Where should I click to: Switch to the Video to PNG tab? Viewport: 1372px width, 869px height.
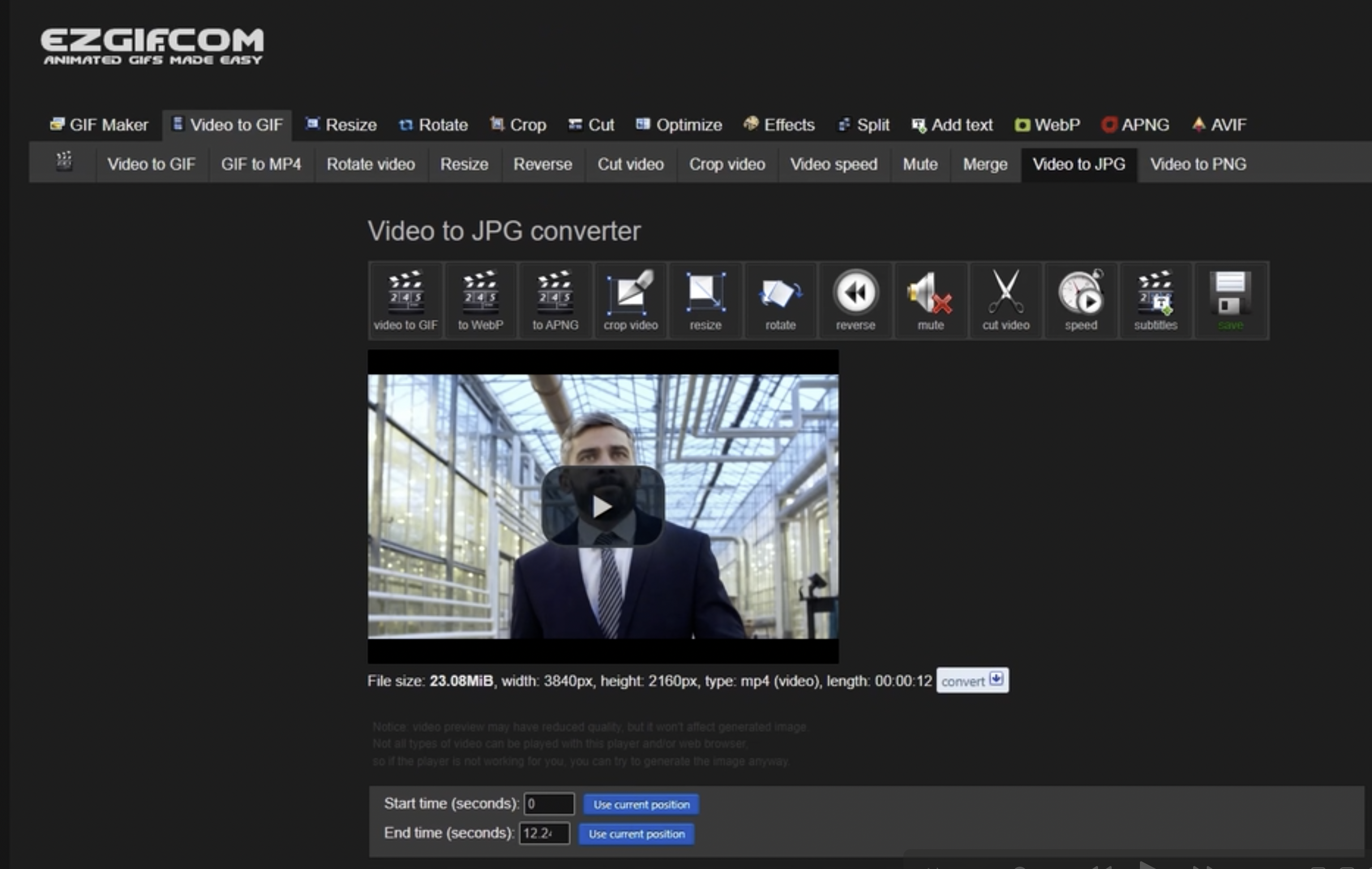pos(1198,165)
